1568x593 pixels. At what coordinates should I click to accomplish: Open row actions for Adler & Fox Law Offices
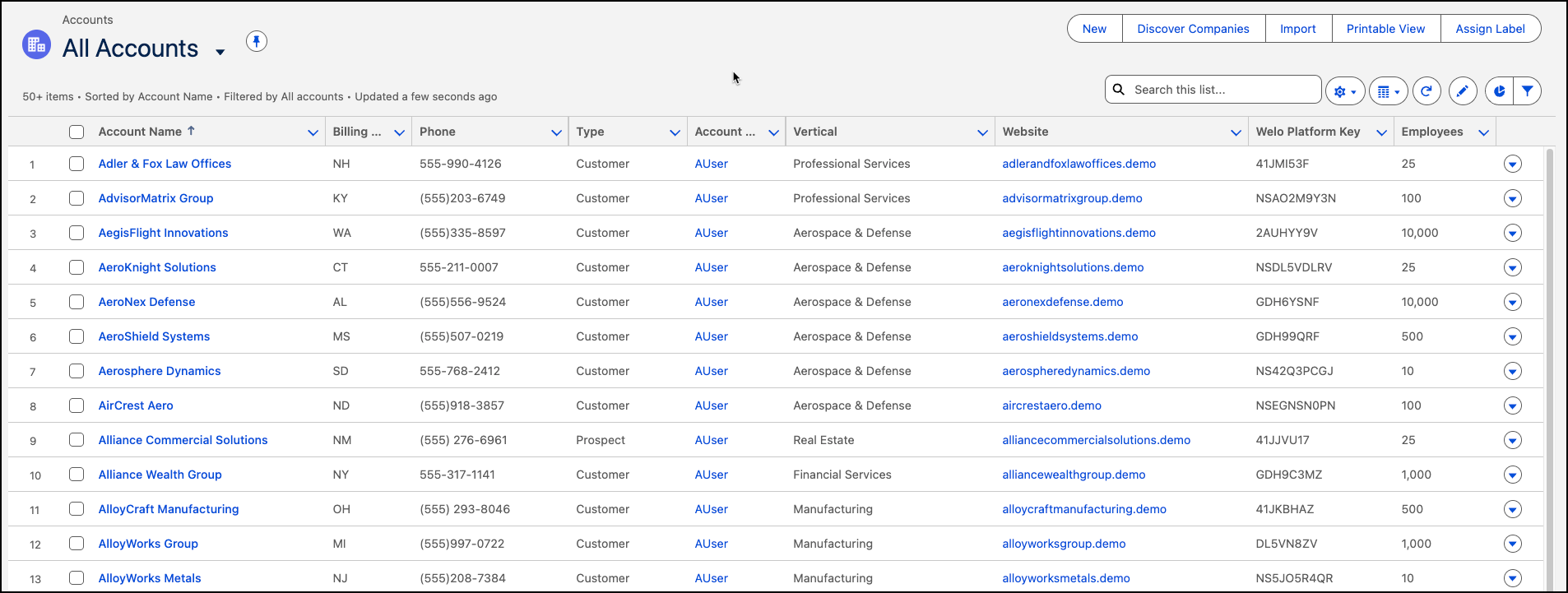click(1512, 164)
